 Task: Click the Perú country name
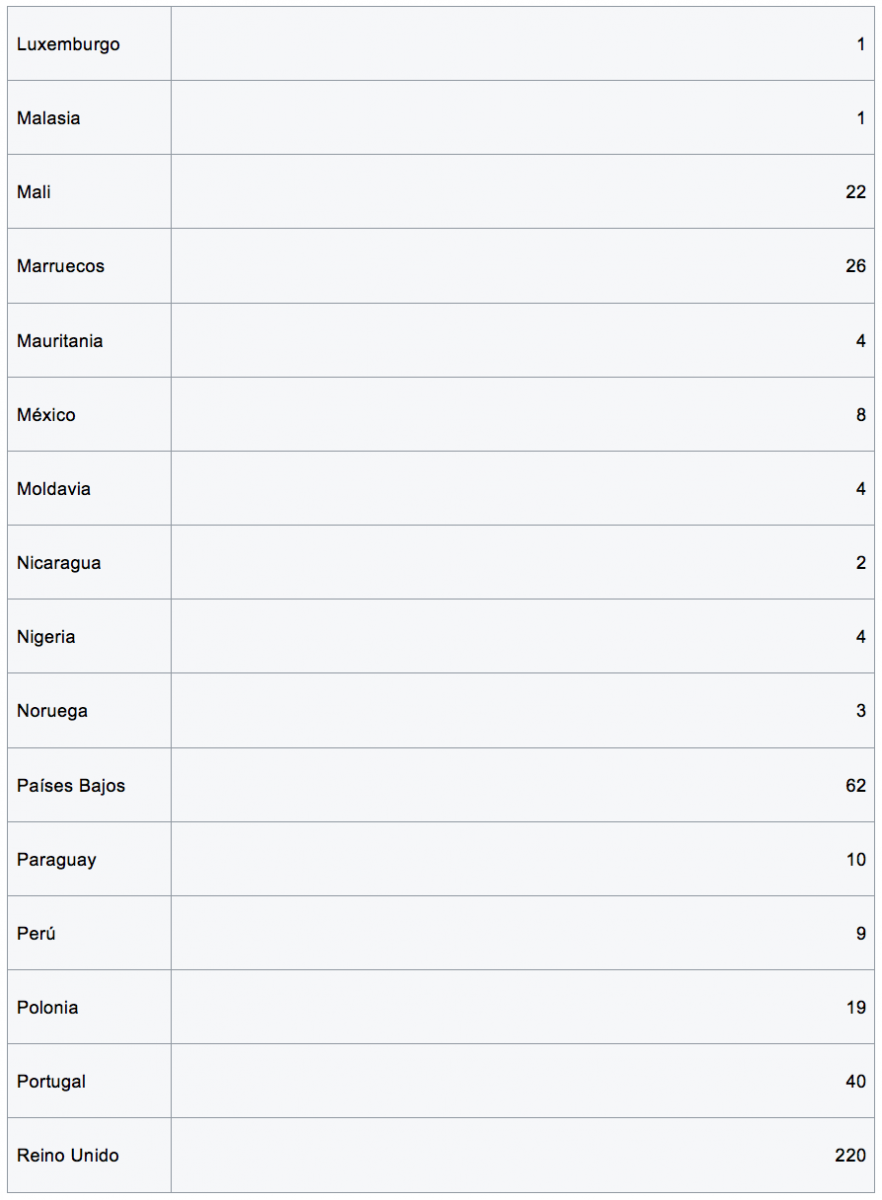click(36, 933)
